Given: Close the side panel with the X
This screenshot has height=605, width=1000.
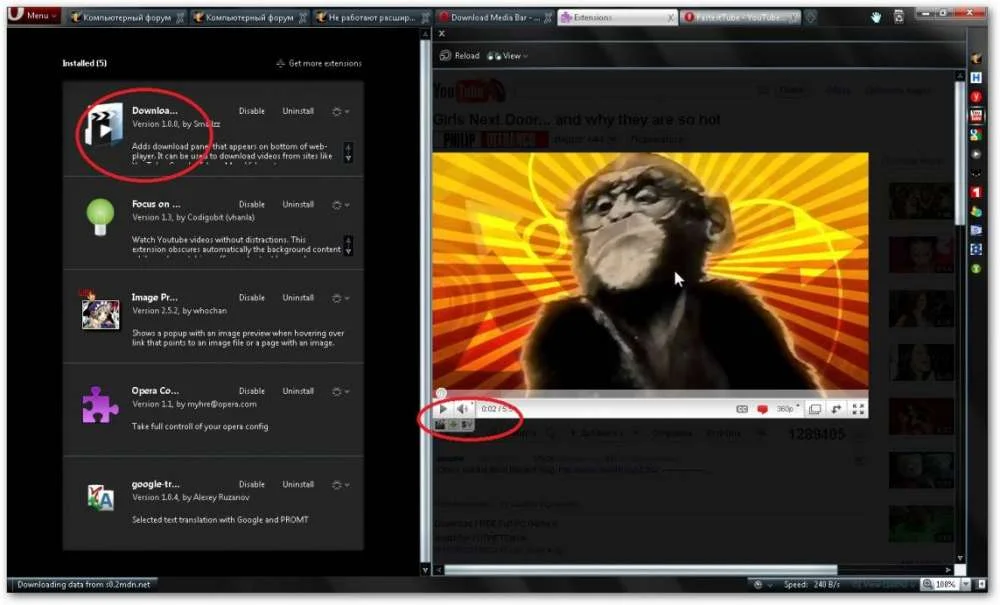Looking at the screenshot, I should tap(441, 34).
